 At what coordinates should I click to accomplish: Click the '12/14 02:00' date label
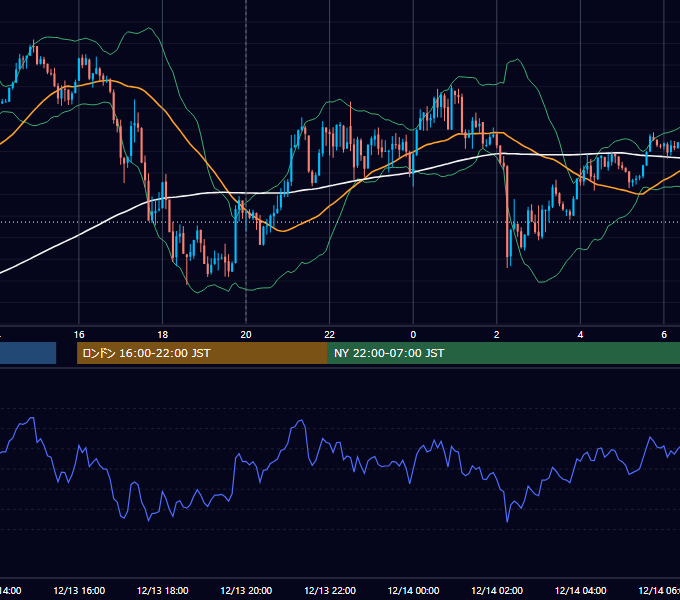coord(497,591)
